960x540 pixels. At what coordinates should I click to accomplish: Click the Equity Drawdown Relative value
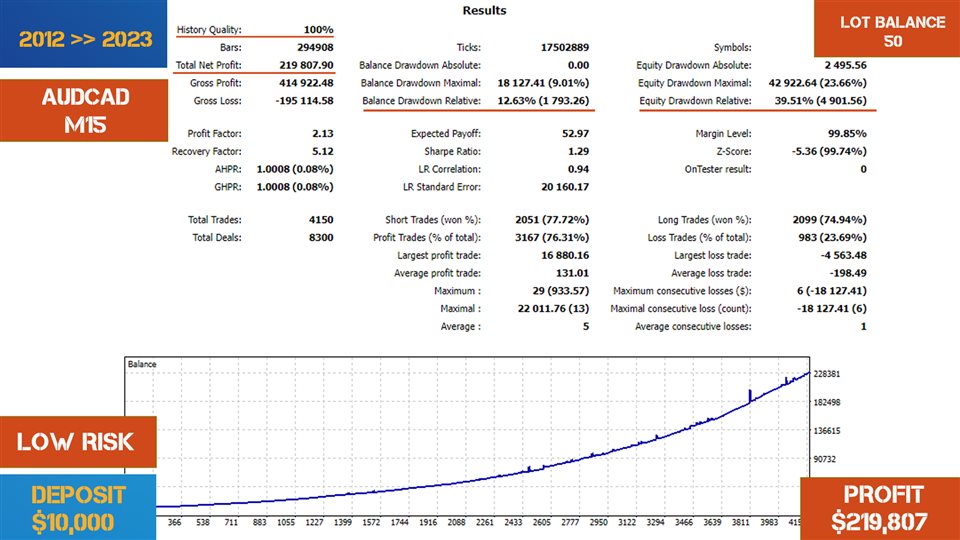[820, 100]
